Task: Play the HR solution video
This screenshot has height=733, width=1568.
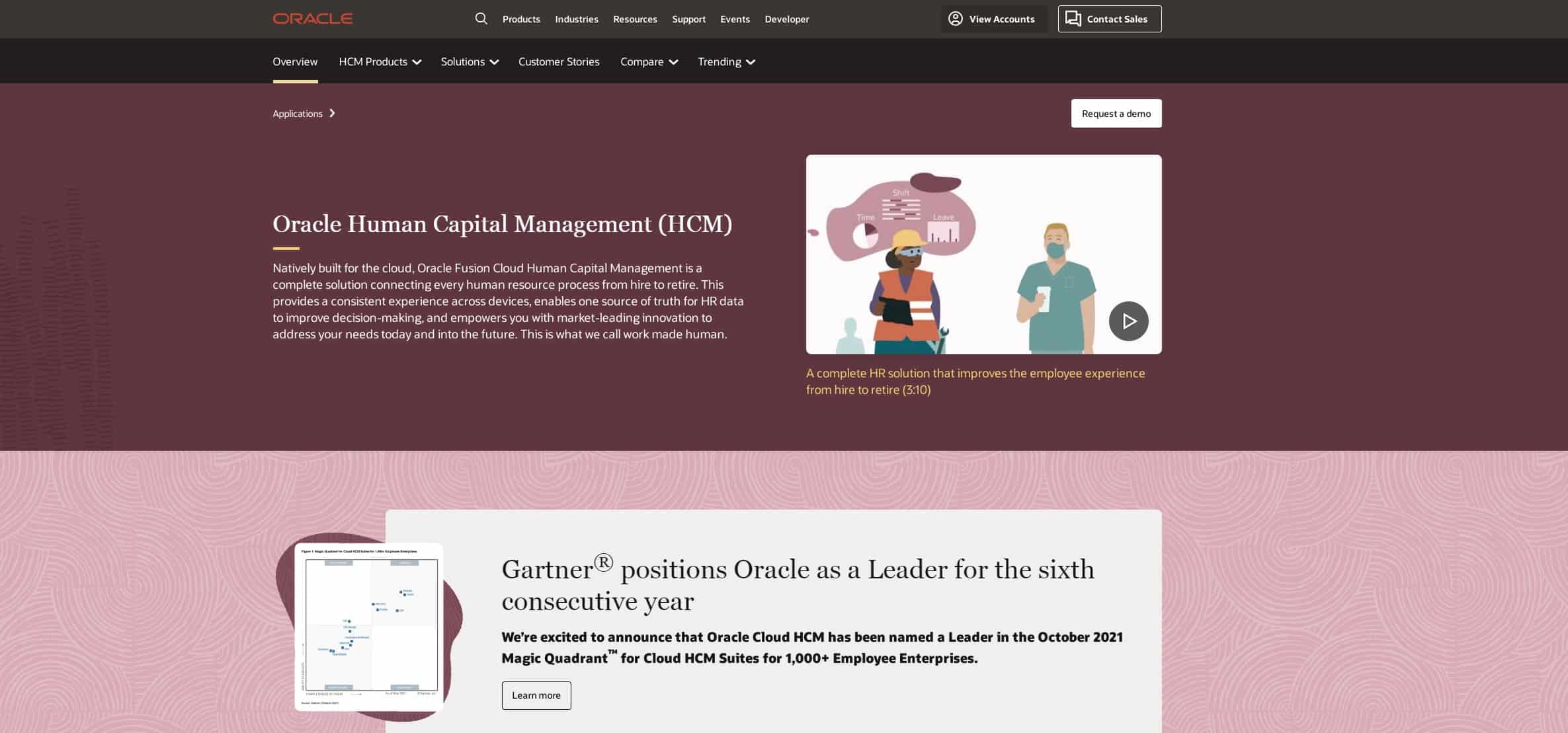Action: pyautogui.click(x=1128, y=321)
